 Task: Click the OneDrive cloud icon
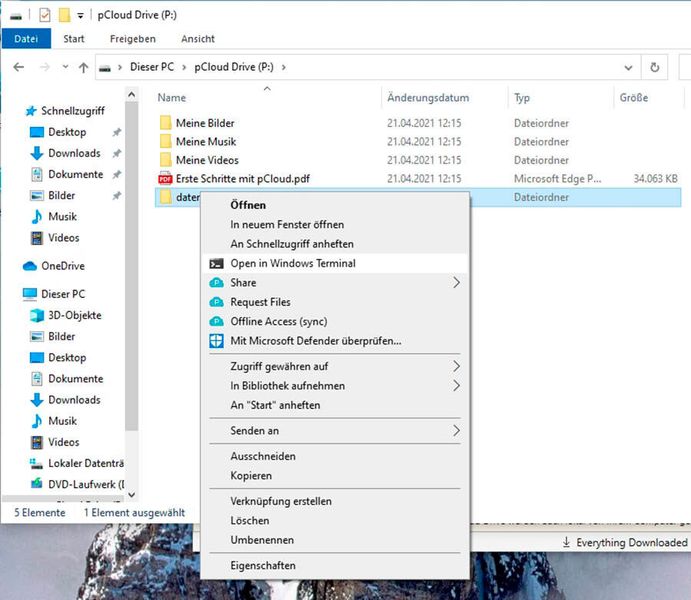pos(30,266)
